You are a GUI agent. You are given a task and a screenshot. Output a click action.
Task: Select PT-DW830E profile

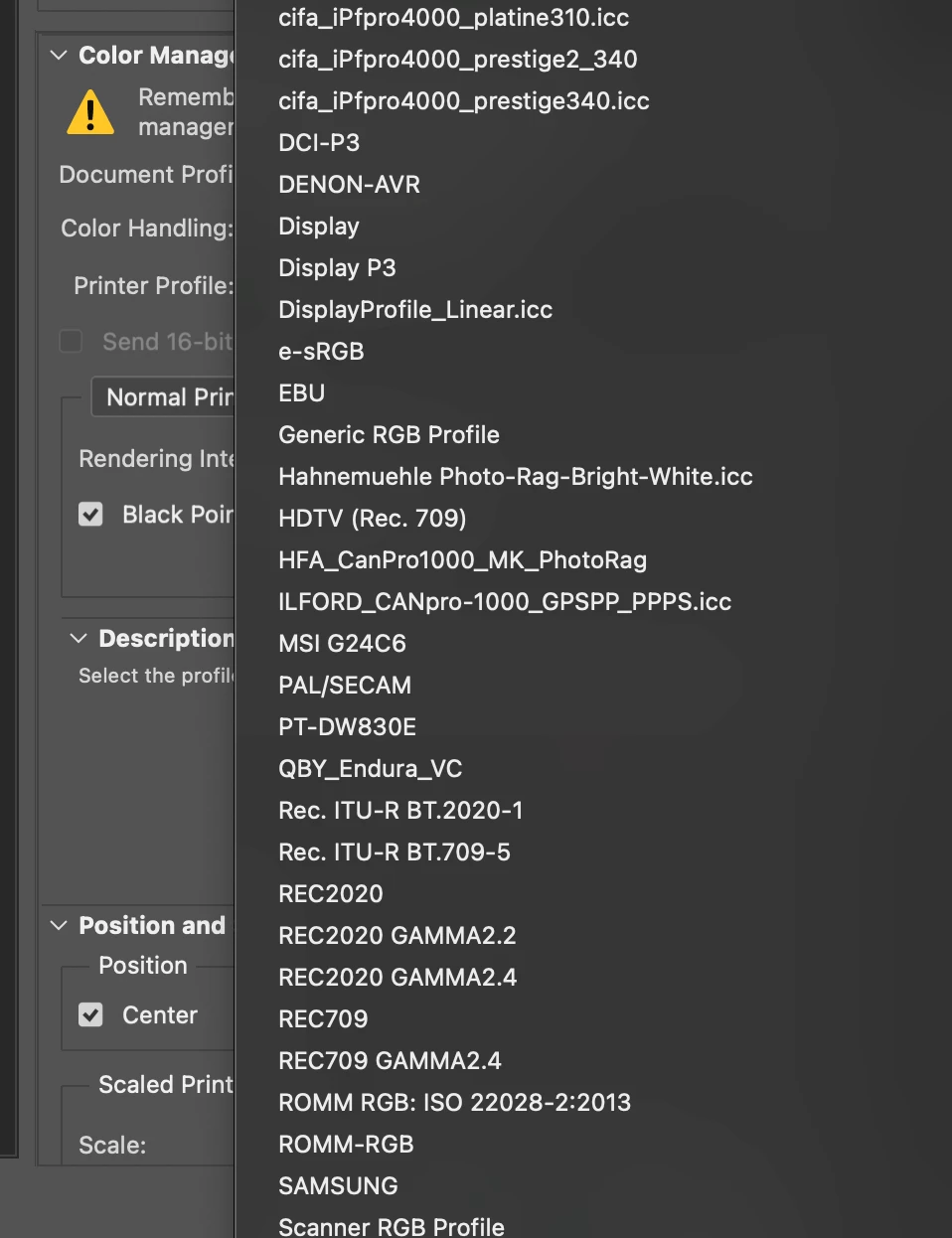pyautogui.click(x=347, y=727)
